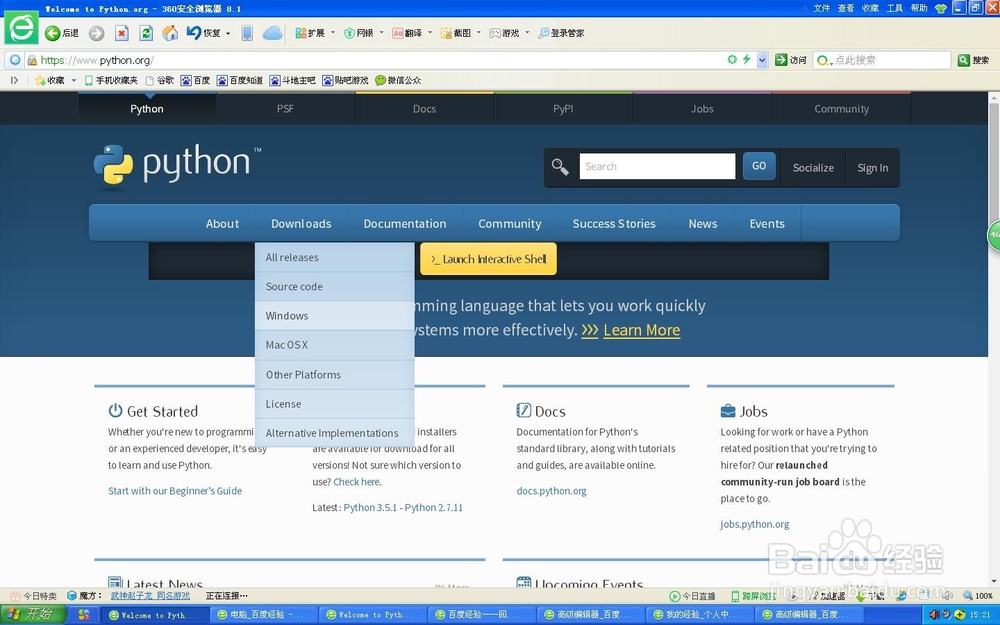Select Mac OS X in Downloads menu
The height and width of the screenshot is (625, 1000).
coord(334,345)
